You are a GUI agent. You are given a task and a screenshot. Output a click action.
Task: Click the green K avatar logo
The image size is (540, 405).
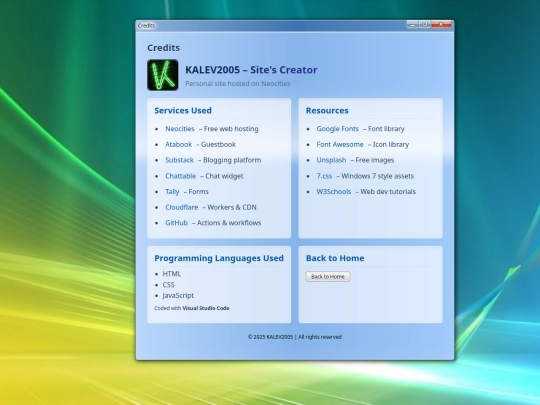click(x=163, y=75)
